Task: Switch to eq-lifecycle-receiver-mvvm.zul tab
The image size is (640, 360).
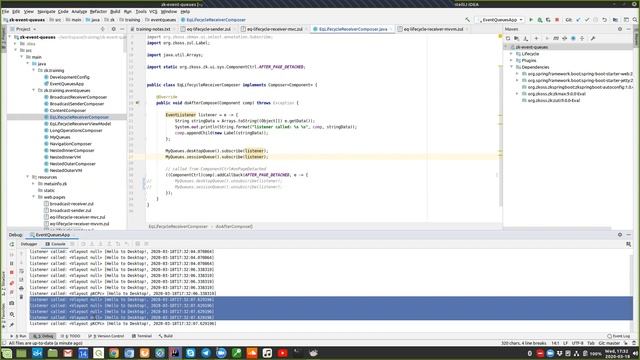Action: [433, 29]
